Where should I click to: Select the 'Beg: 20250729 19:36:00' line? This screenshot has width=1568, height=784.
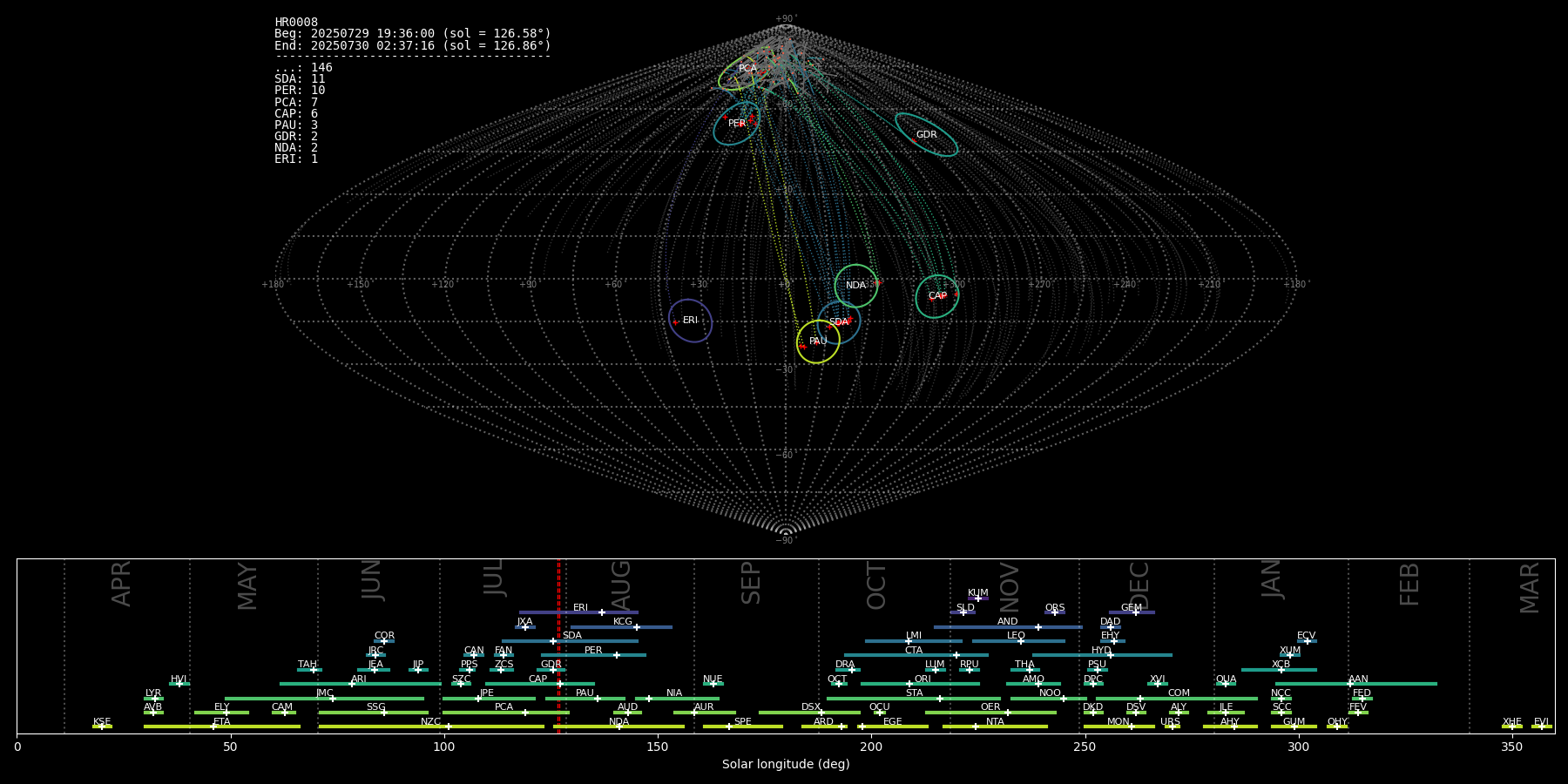413,34
